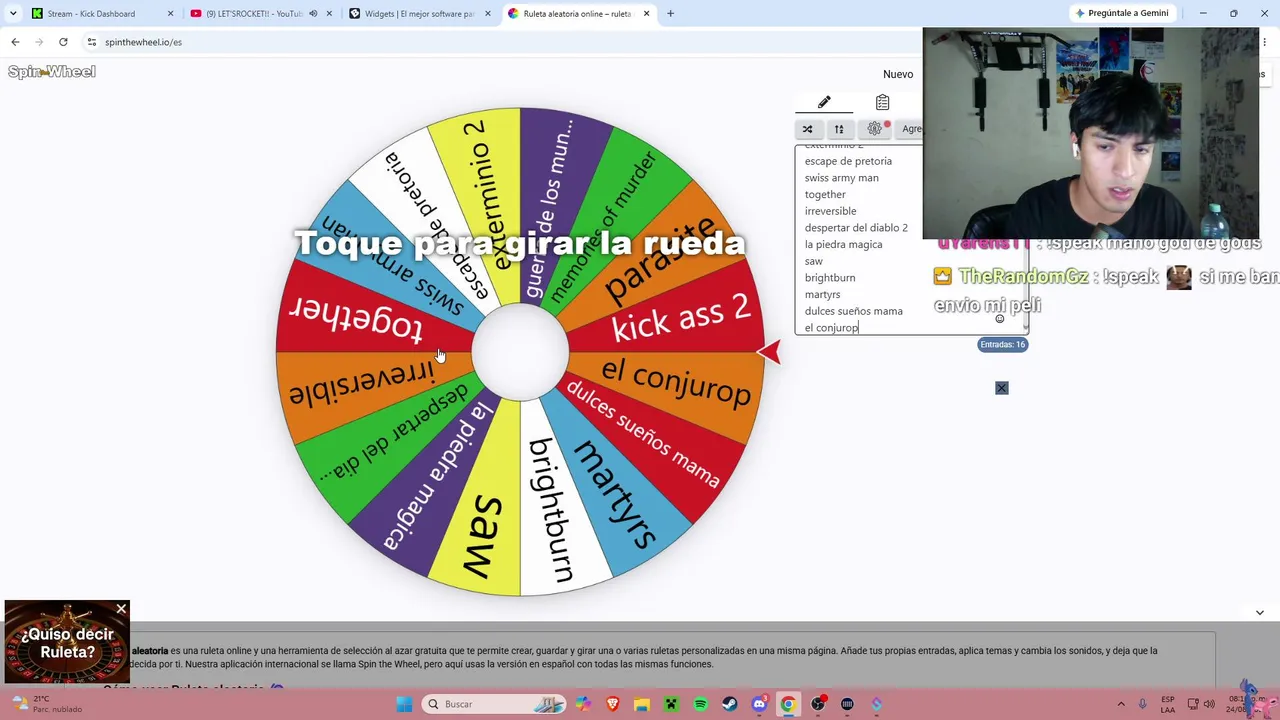The width and height of the screenshot is (1280, 720).
Task: Open the wheel settings gear
Action: tap(875, 129)
